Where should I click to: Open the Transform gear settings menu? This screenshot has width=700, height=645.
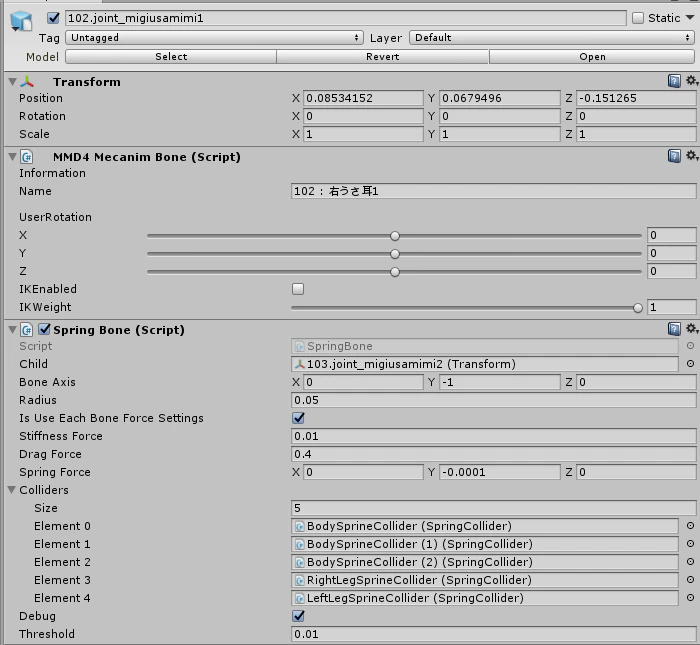(692, 80)
